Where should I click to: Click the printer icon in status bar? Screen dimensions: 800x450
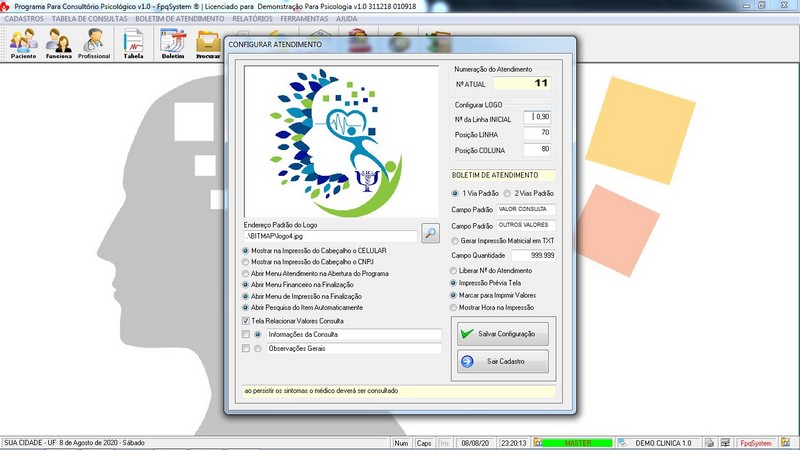click(709, 443)
